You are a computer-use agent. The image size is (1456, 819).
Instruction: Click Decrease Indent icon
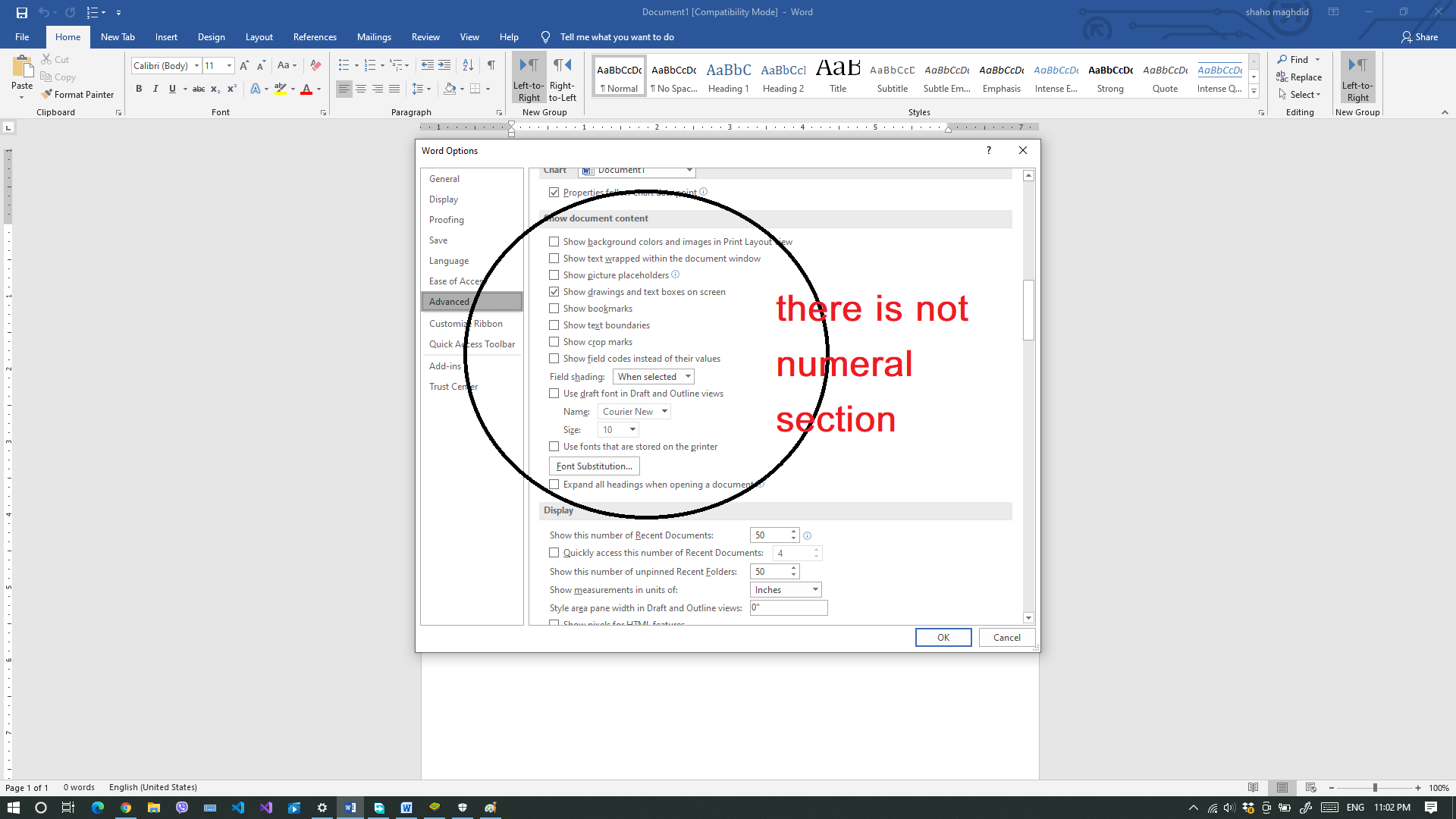[428, 65]
